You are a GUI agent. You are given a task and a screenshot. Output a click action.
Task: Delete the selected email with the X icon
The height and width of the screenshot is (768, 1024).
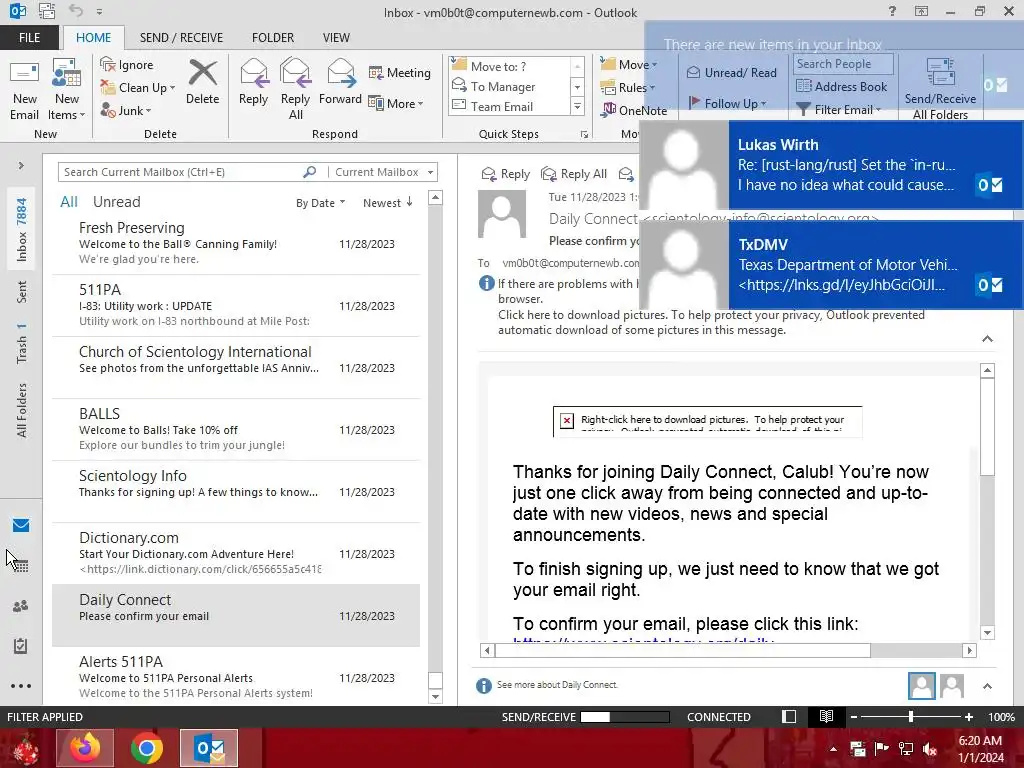click(202, 82)
